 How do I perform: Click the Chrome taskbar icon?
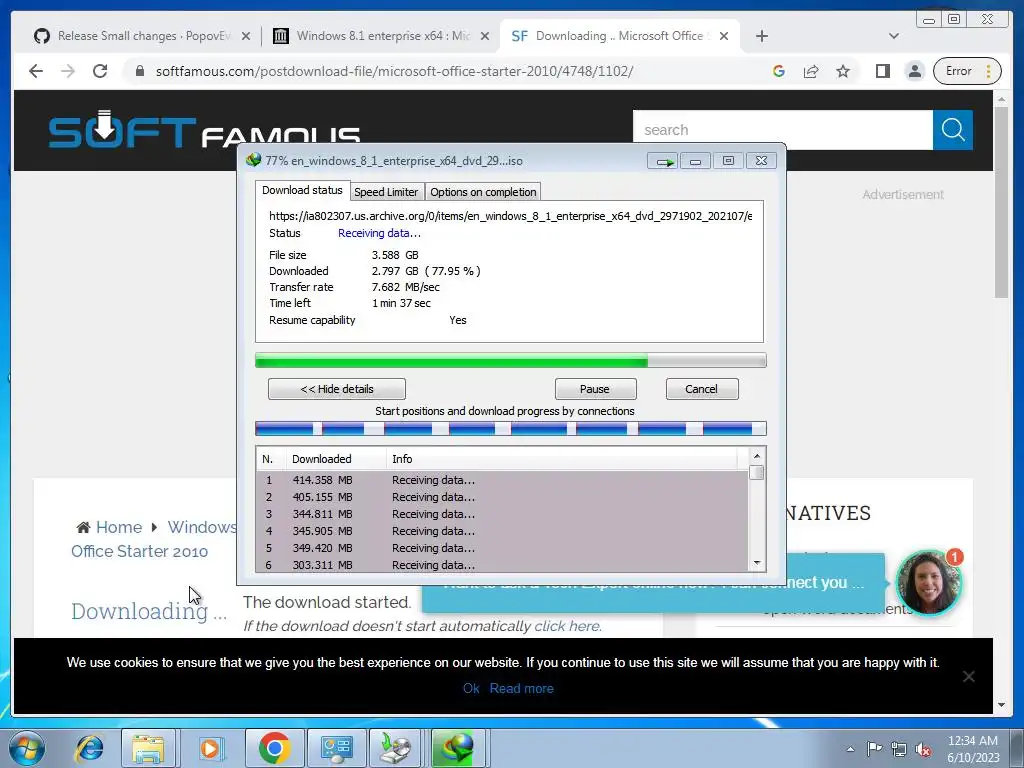coord(274,748)
